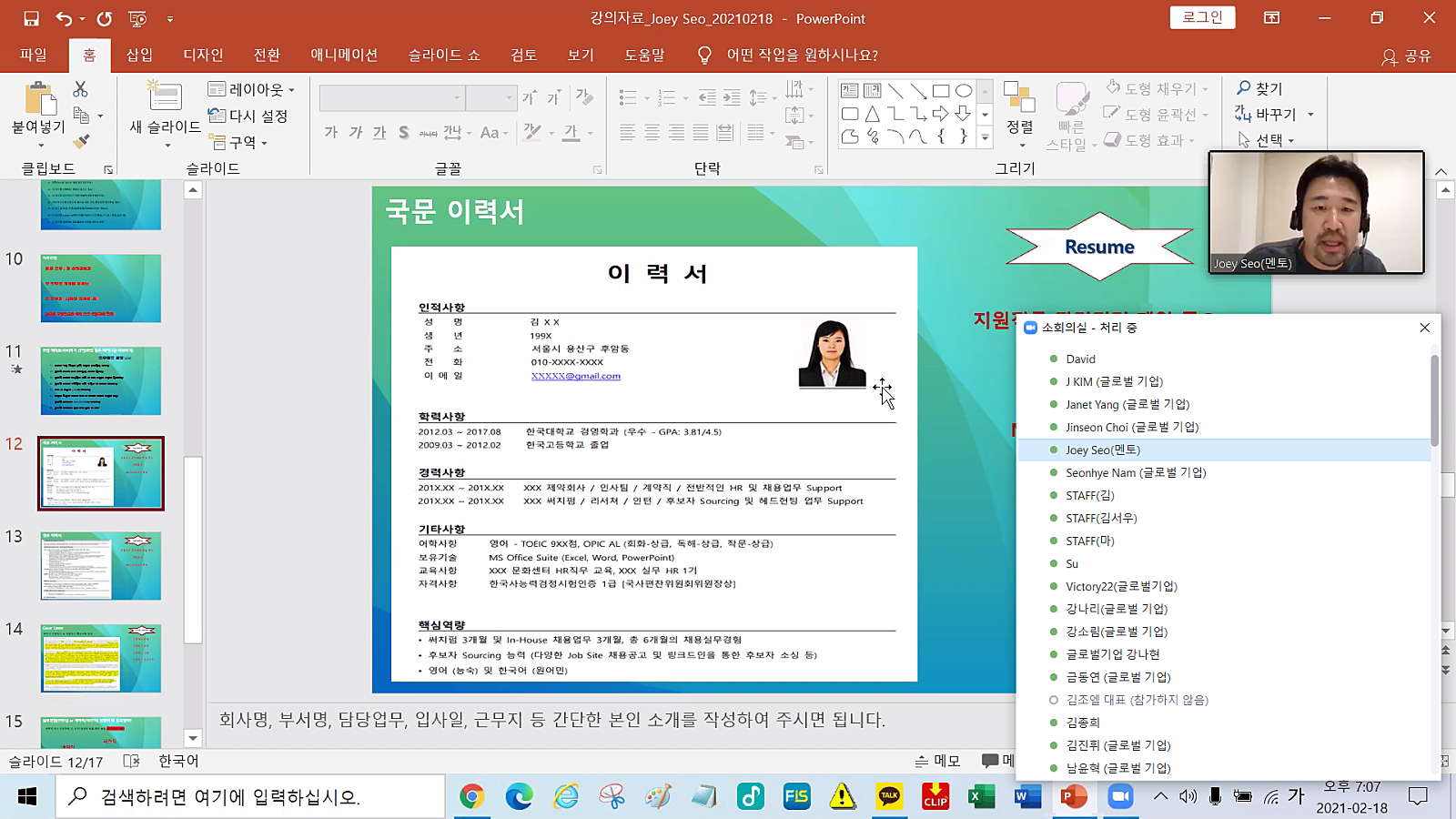Click the Share (공유) button

pyautogui.click(x=1406, y=56)
